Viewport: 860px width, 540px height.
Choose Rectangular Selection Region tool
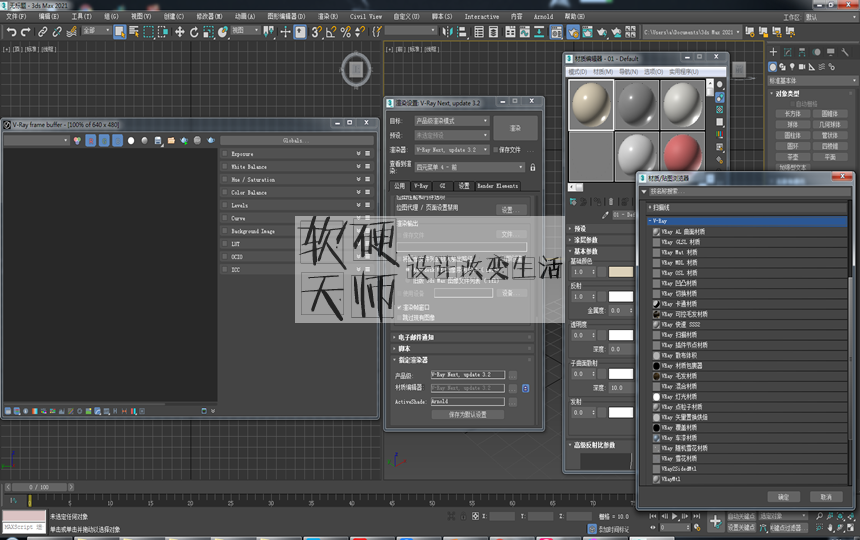pyautogui.click(x=149, y=32)
